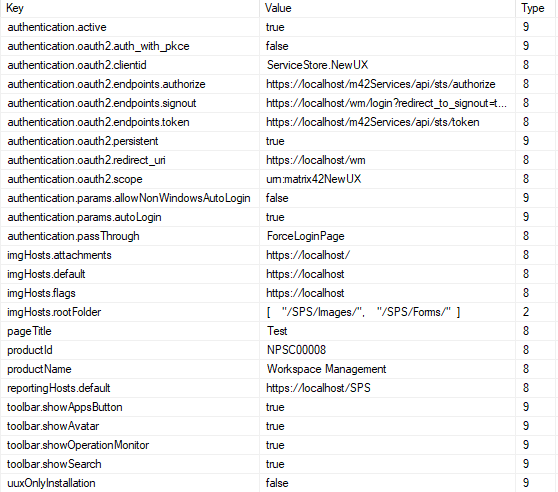Click the false value of uuxOnlyInstallation

click(x=277, y=483)
